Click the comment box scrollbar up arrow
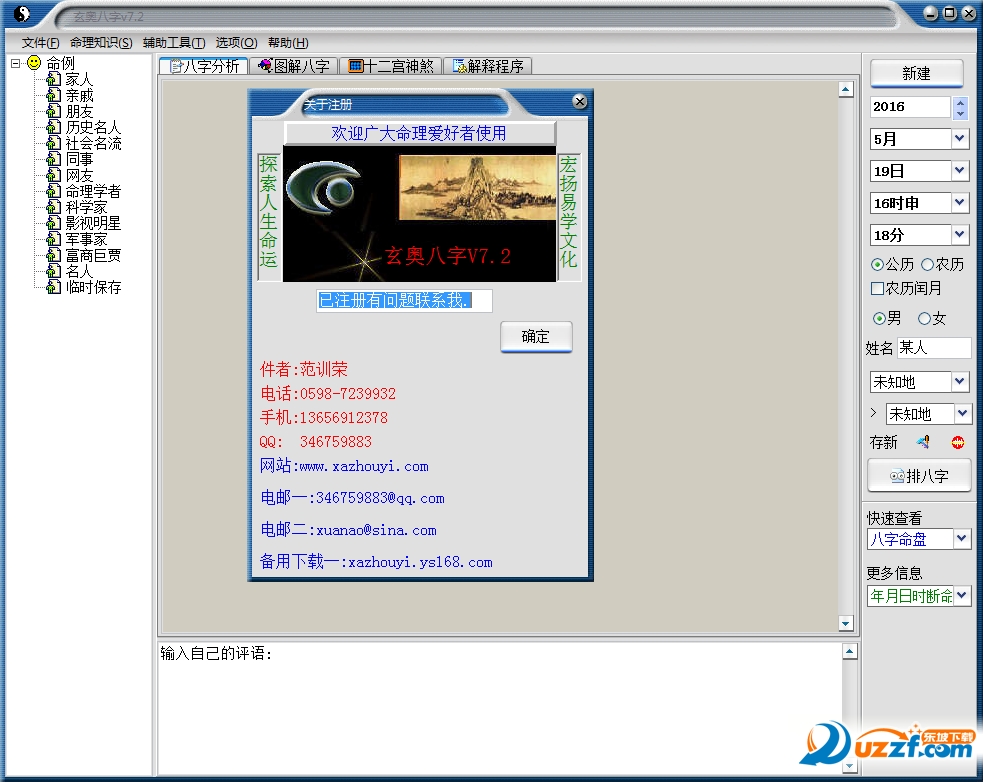 (849, 651)
